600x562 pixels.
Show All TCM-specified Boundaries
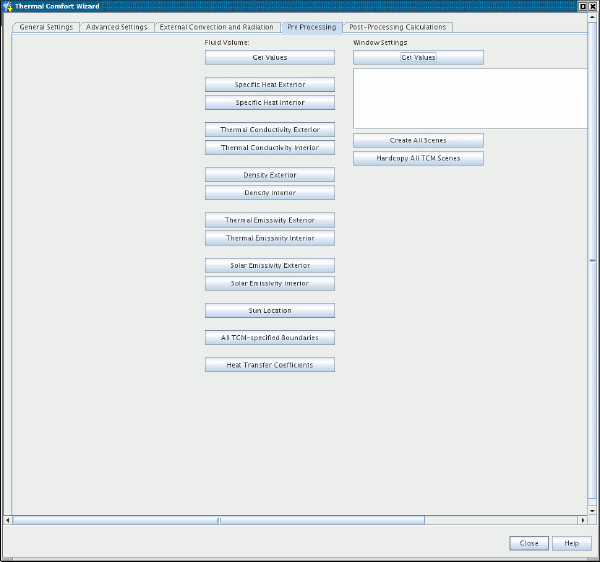click(270, 337)
